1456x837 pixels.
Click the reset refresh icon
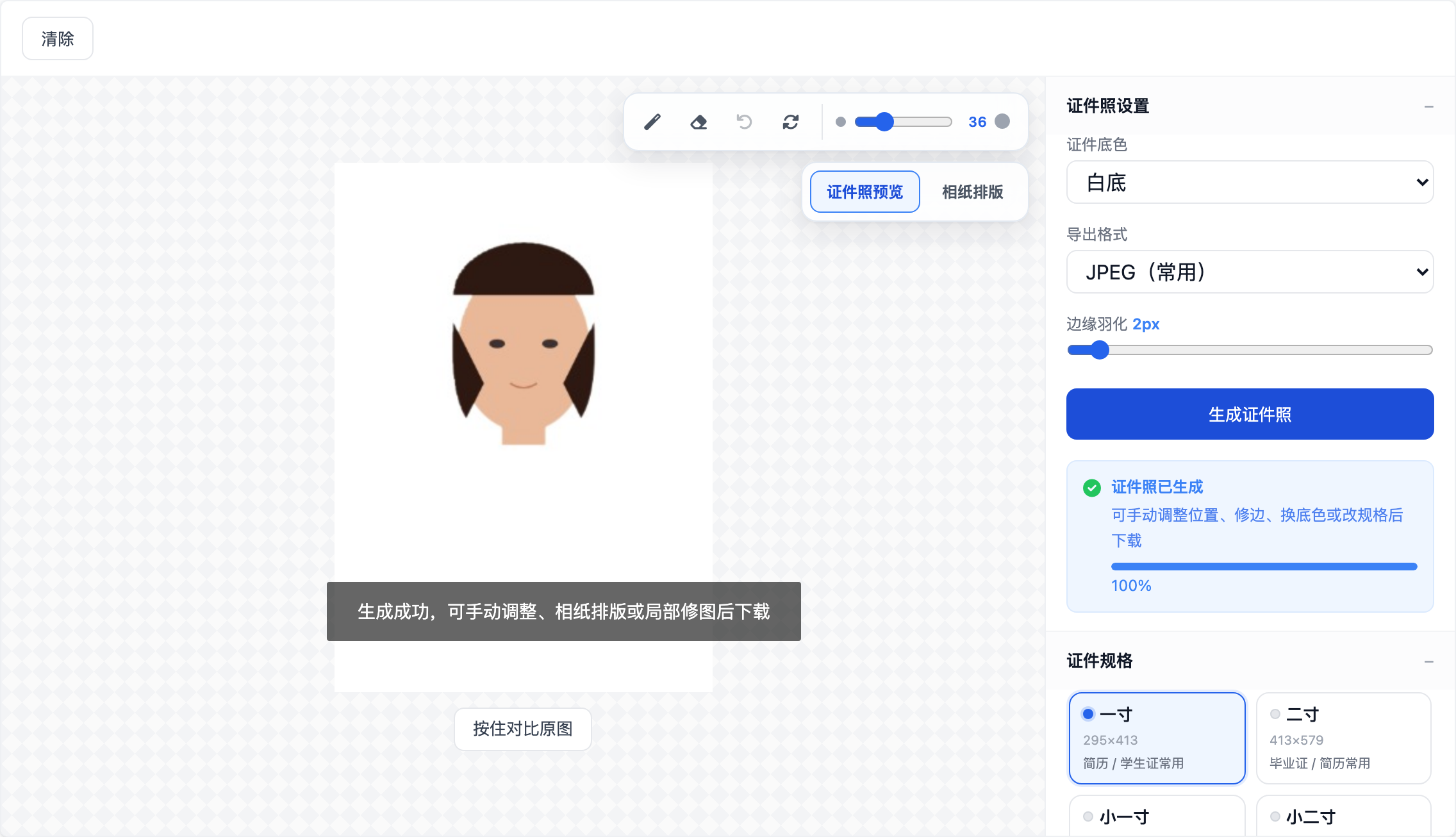pos(790,122)
